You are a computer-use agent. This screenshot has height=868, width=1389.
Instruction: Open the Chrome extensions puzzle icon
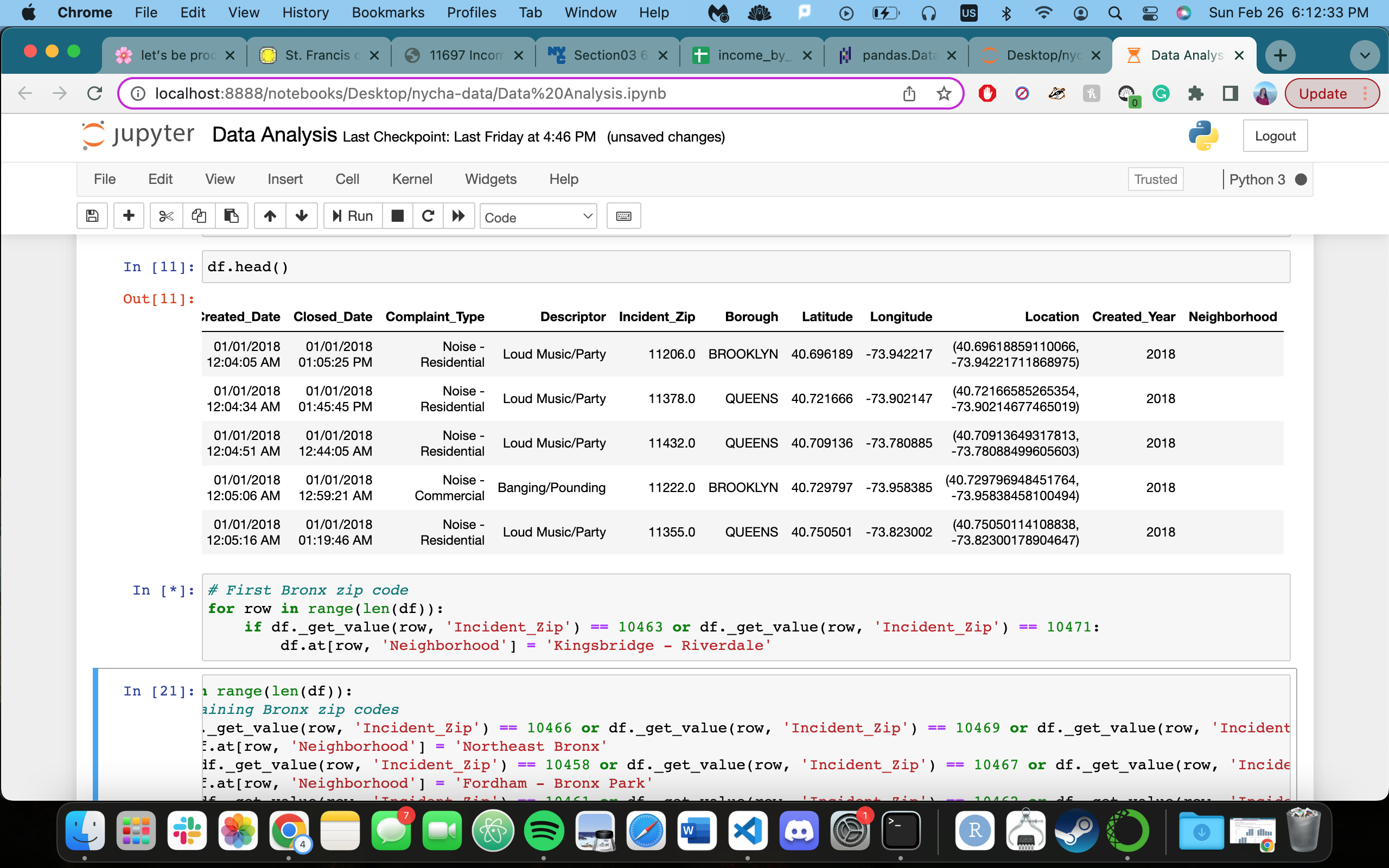(1195, 93)
